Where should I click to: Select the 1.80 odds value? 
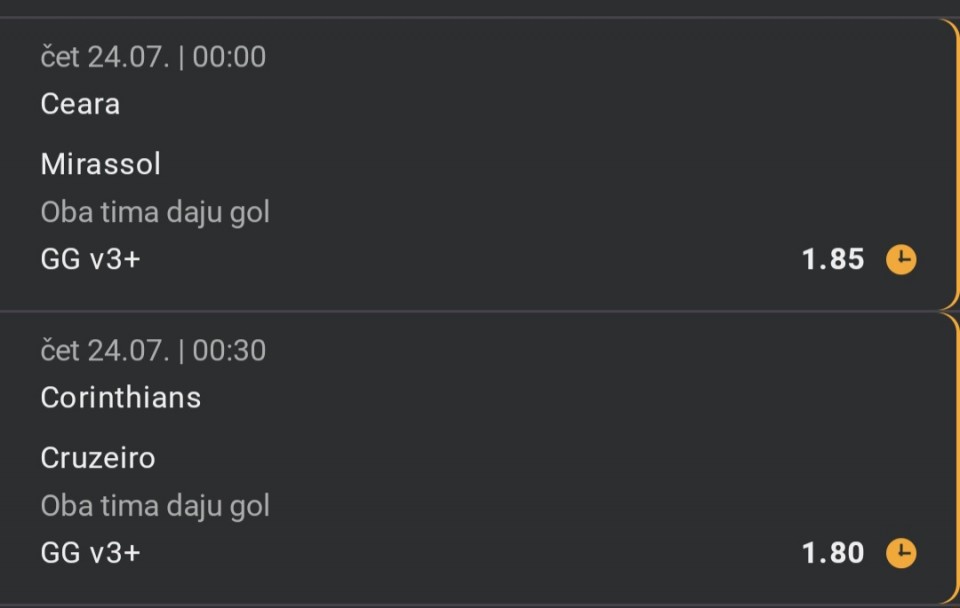coord(833,553)
